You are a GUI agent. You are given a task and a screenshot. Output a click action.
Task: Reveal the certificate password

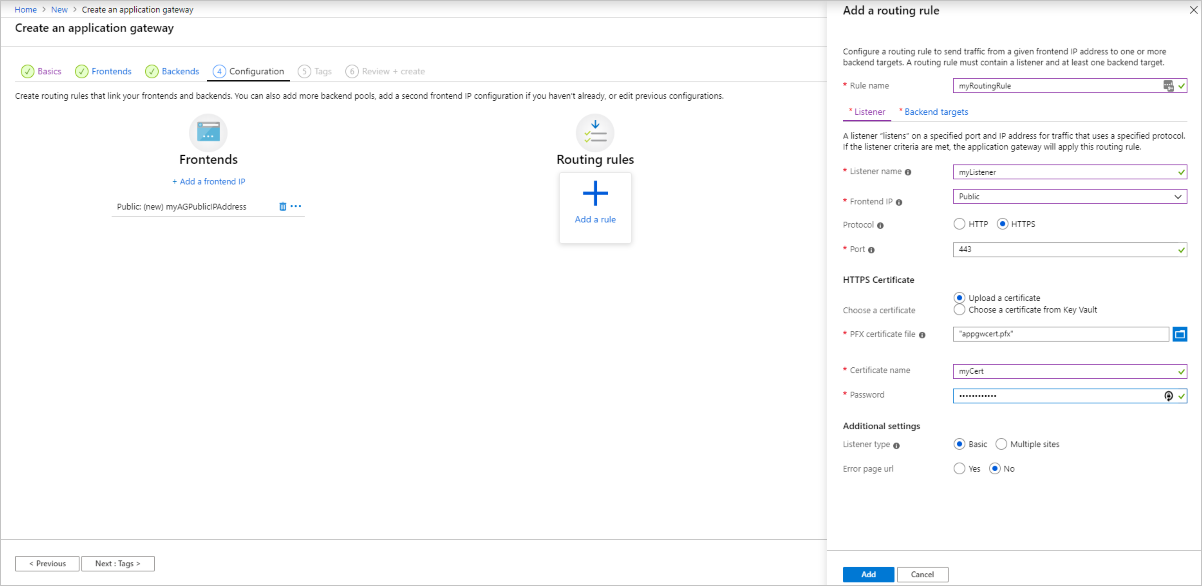pyautogui.click(x=1168, y=395)
